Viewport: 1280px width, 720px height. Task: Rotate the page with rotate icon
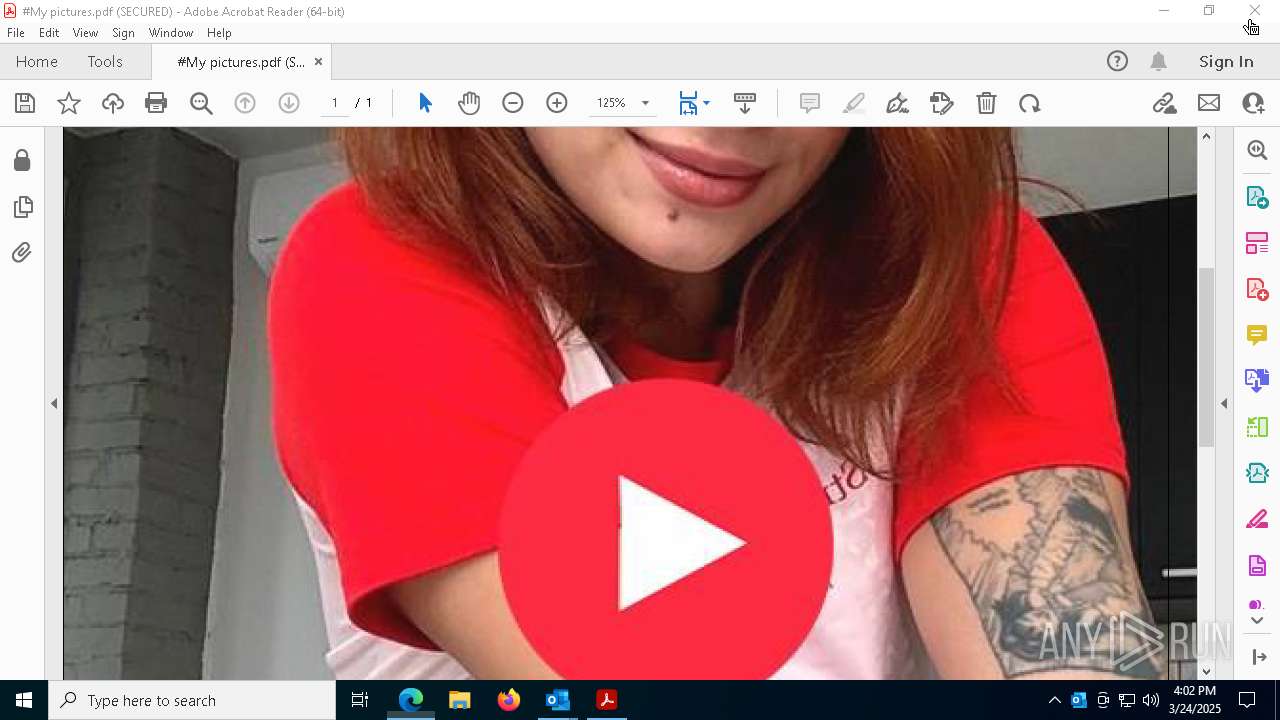pyautogui.click(x=1030, y=103)
